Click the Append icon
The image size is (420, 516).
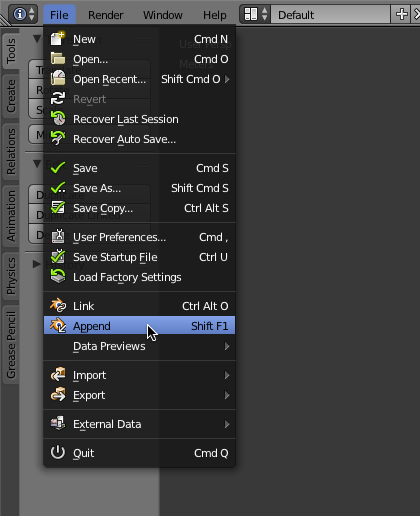58,325
